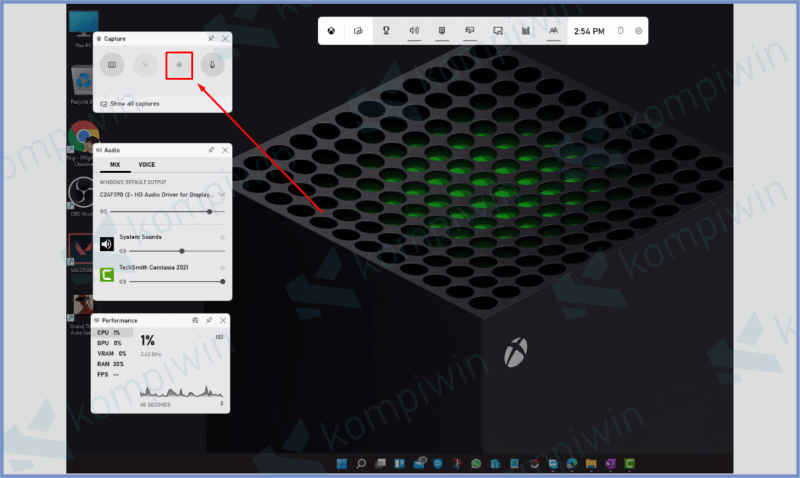This screenshot has height=478, width=800.
Task: Favorite System Sounds with the star
Action: click(x=222, y=237)
